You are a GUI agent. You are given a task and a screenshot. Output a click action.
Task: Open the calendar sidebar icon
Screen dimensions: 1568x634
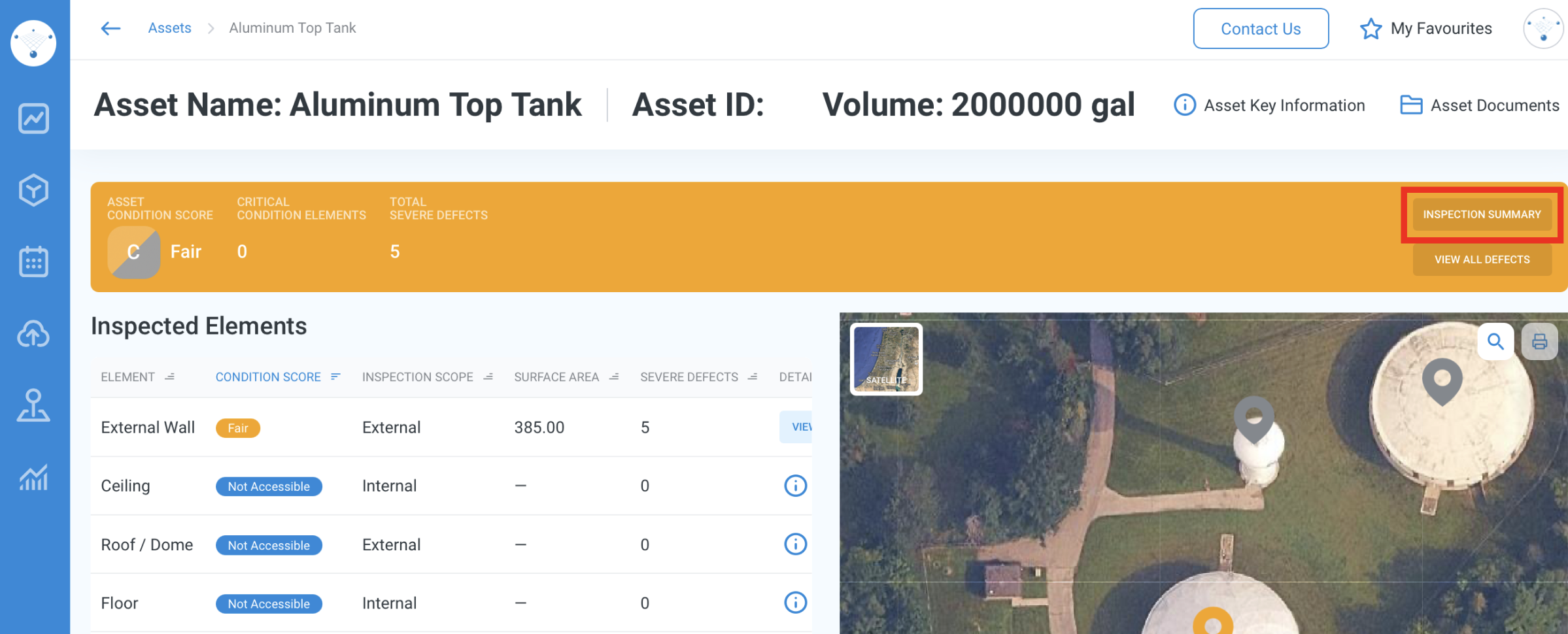pyautogui.click(x=33, y=261)
